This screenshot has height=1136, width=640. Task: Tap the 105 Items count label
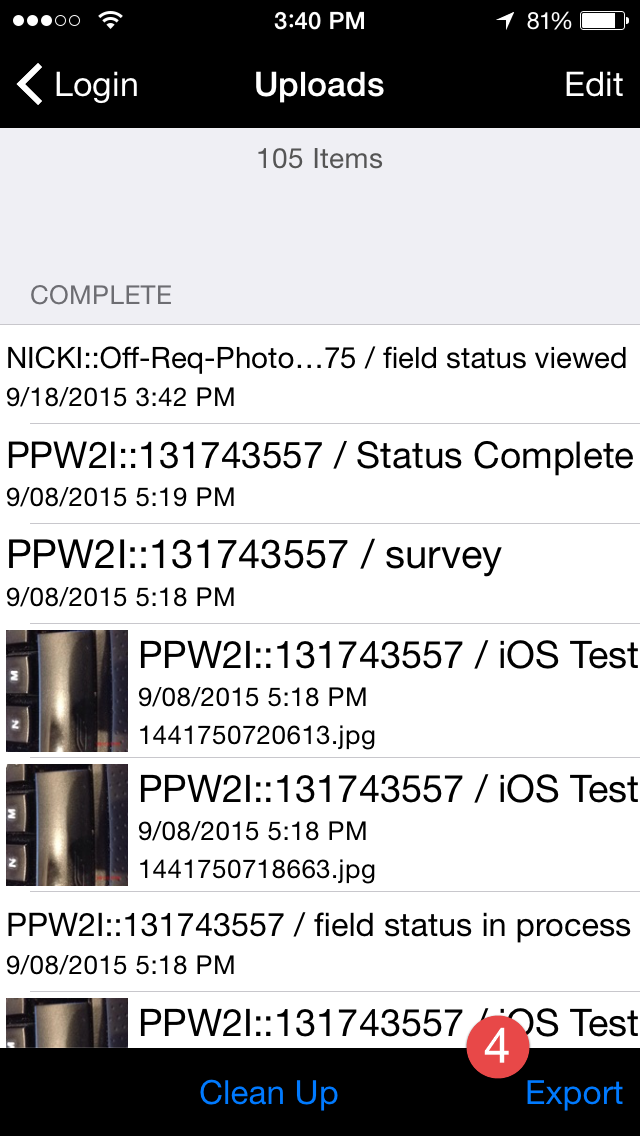point(319,158)
